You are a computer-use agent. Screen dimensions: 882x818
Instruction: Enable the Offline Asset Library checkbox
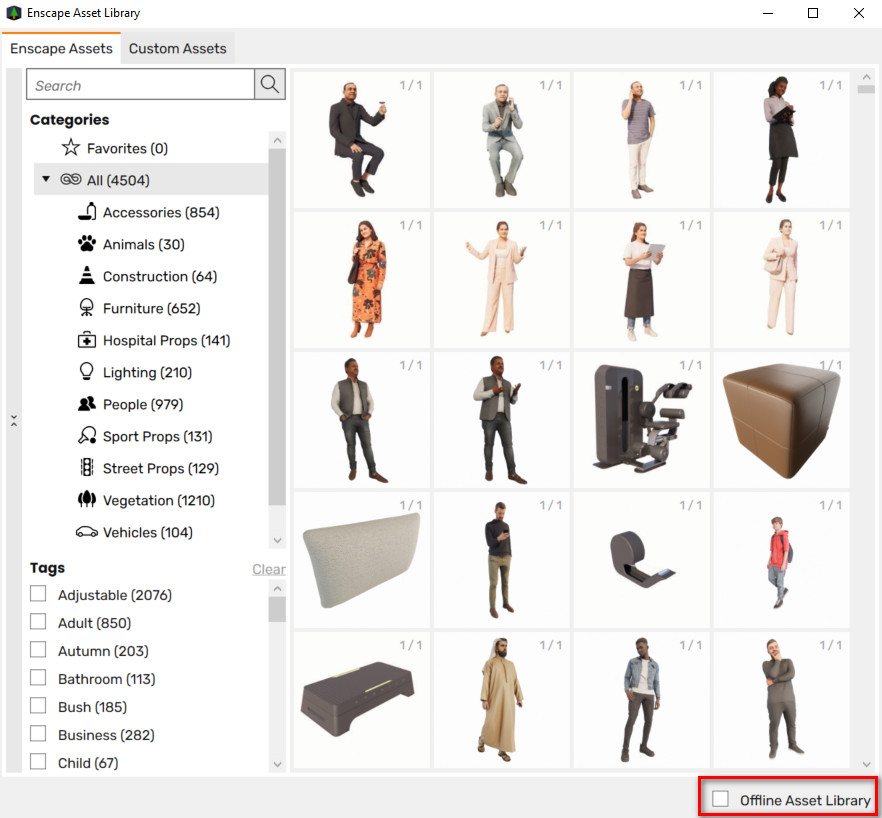click(x=720, y=799)
